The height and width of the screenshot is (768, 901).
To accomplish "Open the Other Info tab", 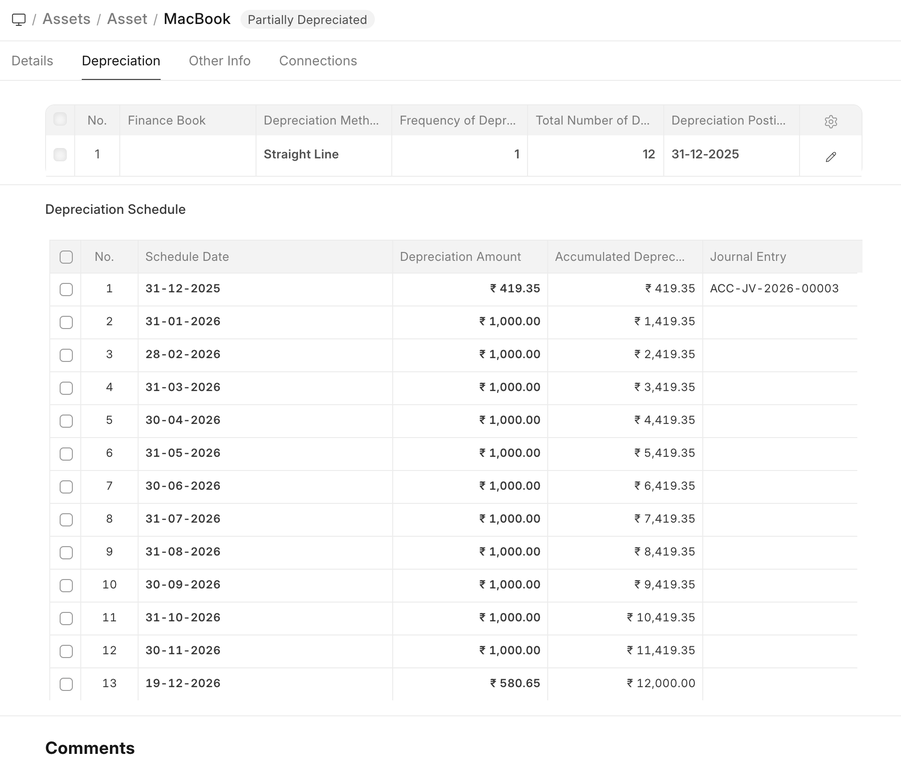I will point(220,61).
